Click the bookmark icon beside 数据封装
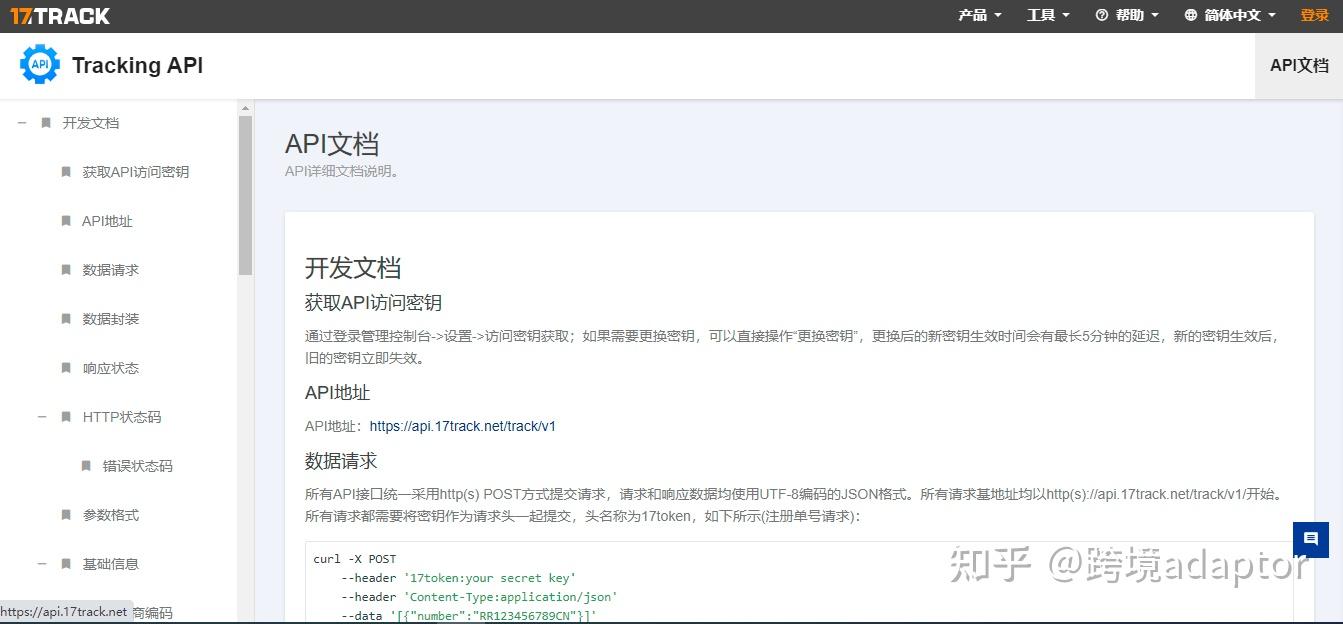Viewport: 1343px width, 624px height. [x=64, y=319]
